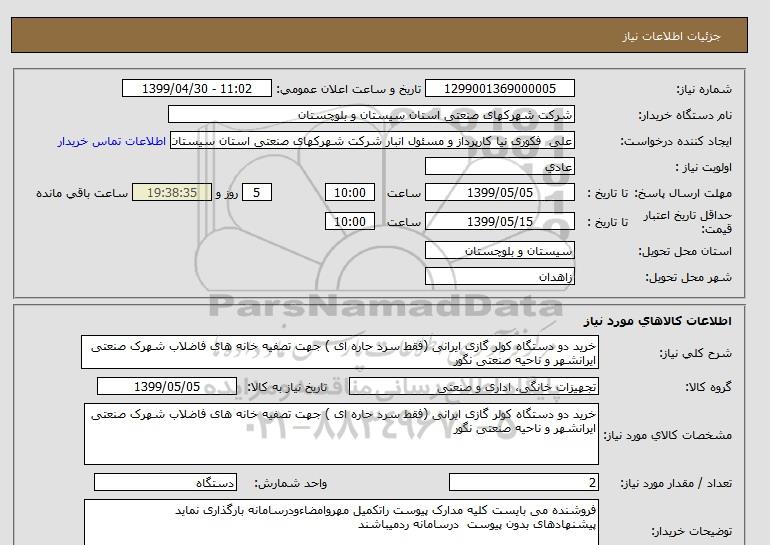
Task: Click the ساعت باقی مانده text
Action: pyautogui.click(x=82, y=193)
